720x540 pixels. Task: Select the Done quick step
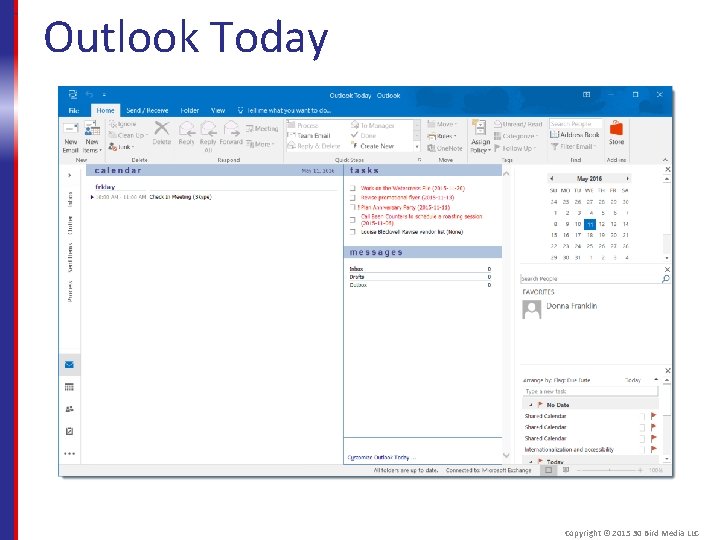(x=363, y=135)
